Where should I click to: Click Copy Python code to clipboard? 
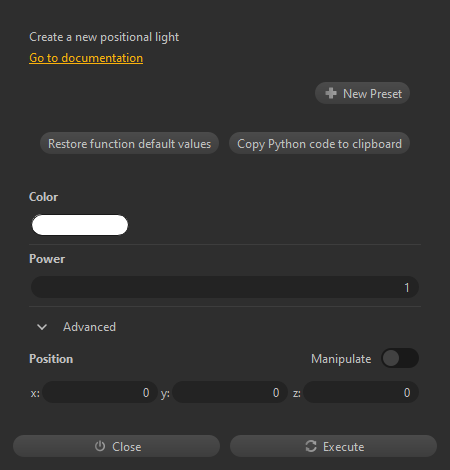319,144
